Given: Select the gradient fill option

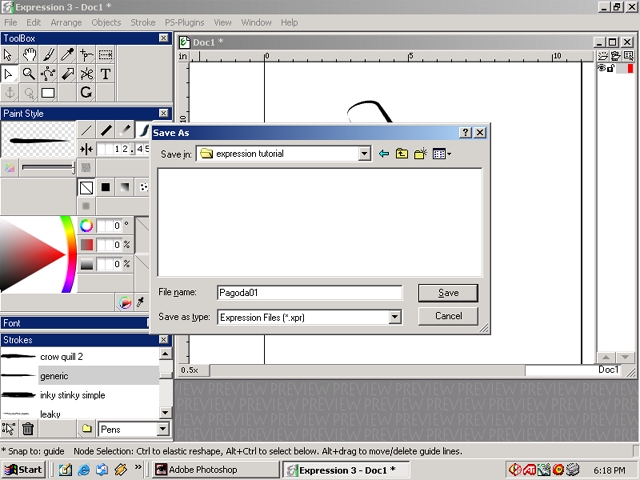Looking at the screenshot, I should point(125,187).
